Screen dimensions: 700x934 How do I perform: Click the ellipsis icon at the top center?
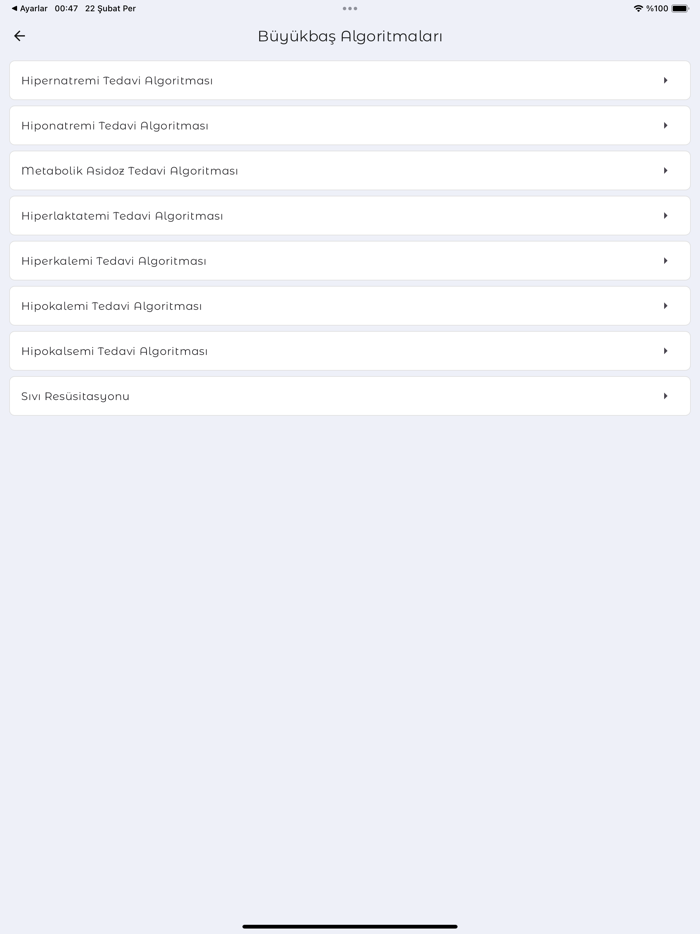[350, 8]
